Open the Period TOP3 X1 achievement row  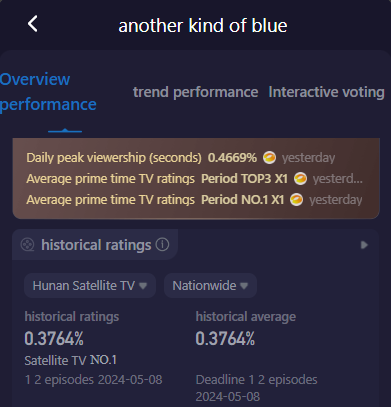[194, 179]
